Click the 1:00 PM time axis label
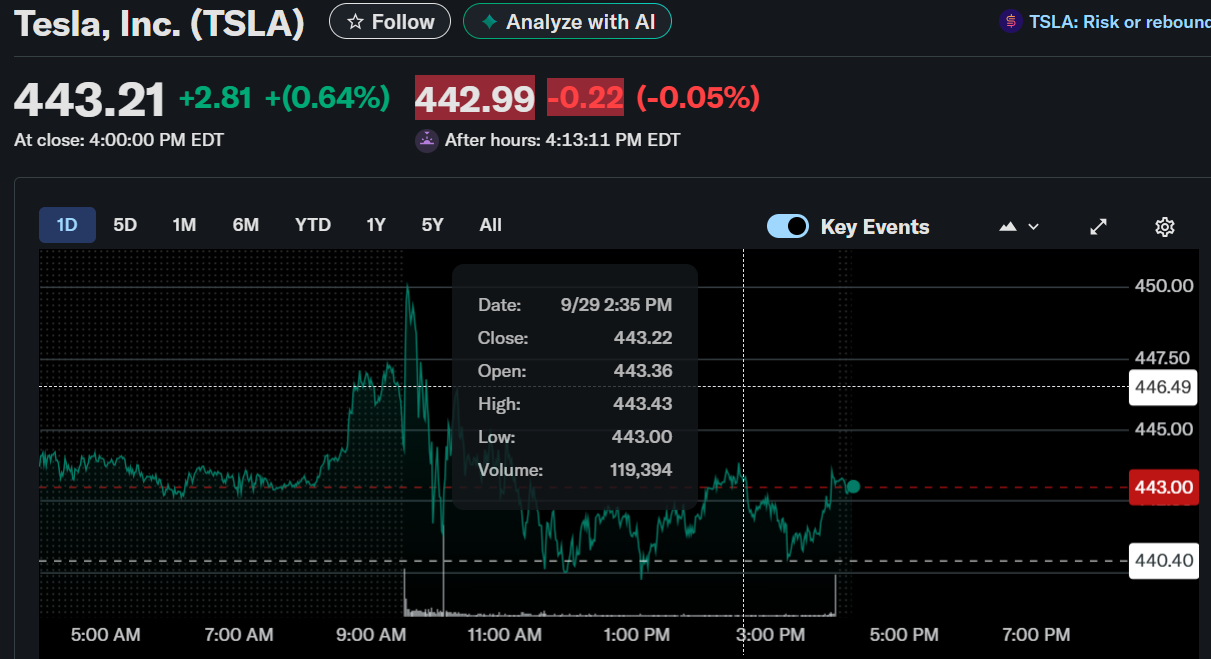This screenshot has height=659, width=1211. (637, 635)
